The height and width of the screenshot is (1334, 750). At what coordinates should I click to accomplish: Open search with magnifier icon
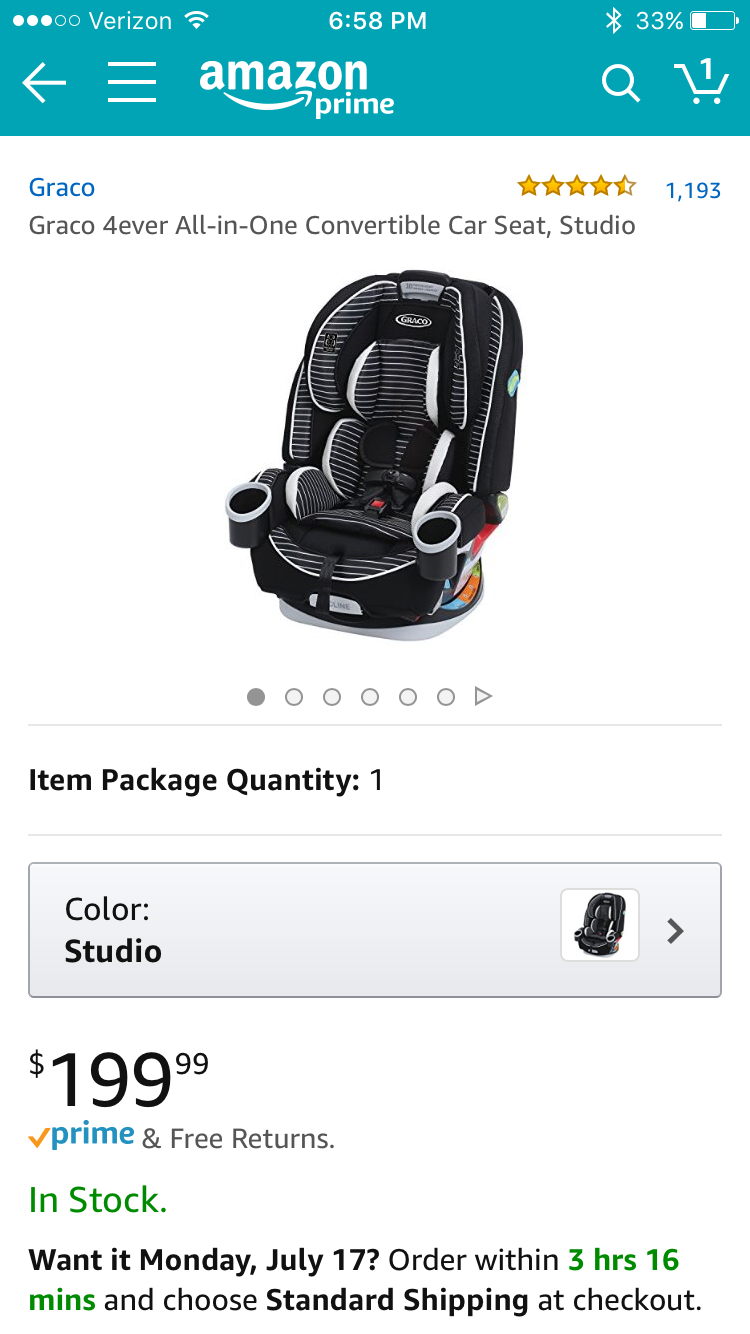pos(620,84)
